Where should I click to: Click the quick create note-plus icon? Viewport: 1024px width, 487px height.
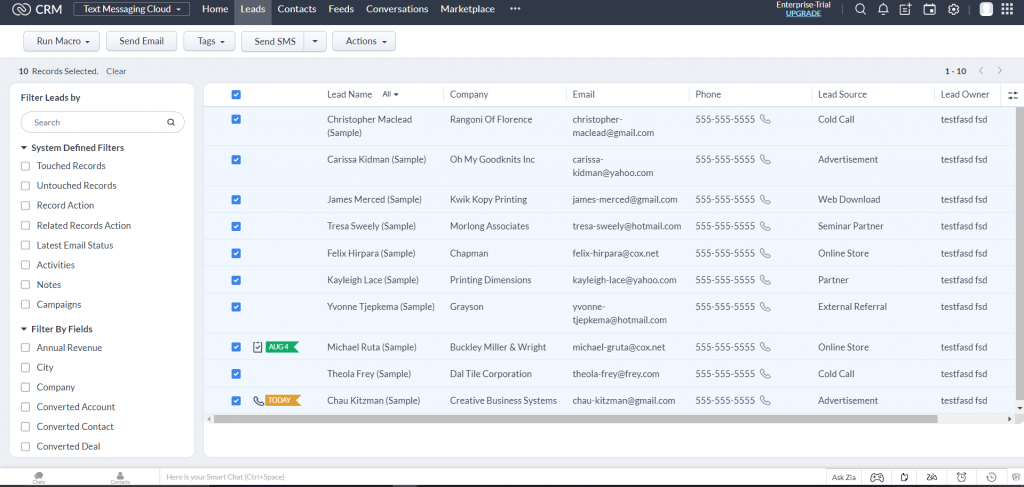click(905, 9)
